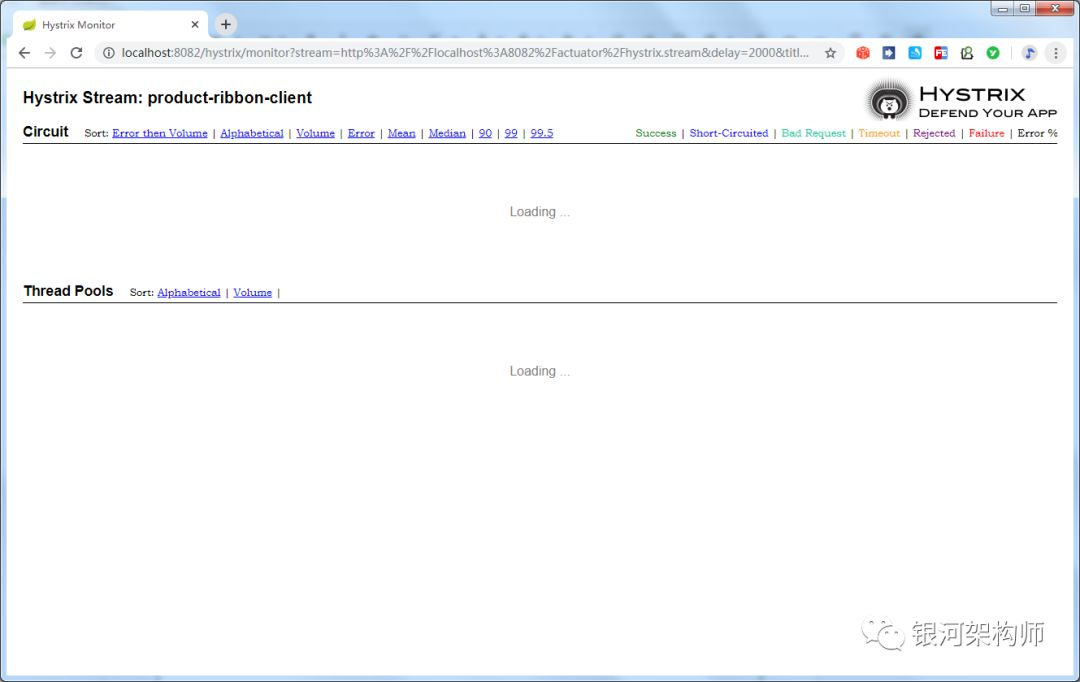Sort circuits by Mean

(402, 134)
